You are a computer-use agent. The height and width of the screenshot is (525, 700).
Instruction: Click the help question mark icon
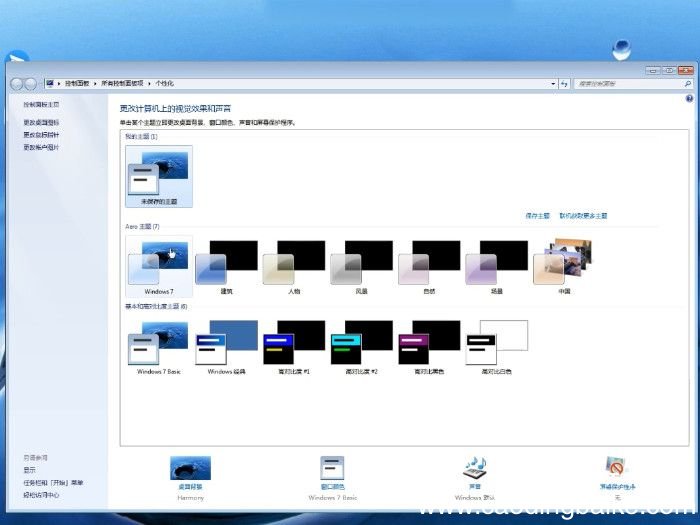(689, 99)
